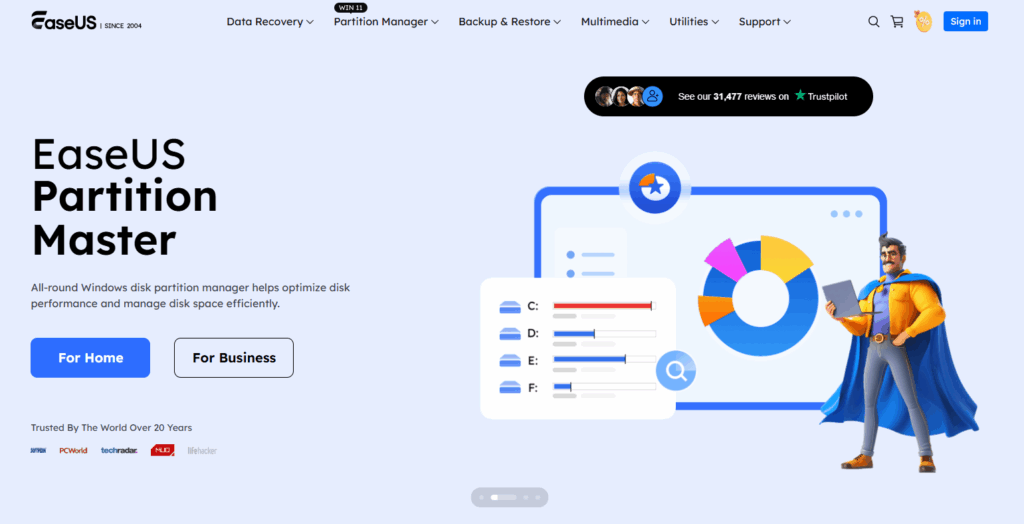
Task: Open the search magnifier icon in the header
Action: tap(873, 22)
